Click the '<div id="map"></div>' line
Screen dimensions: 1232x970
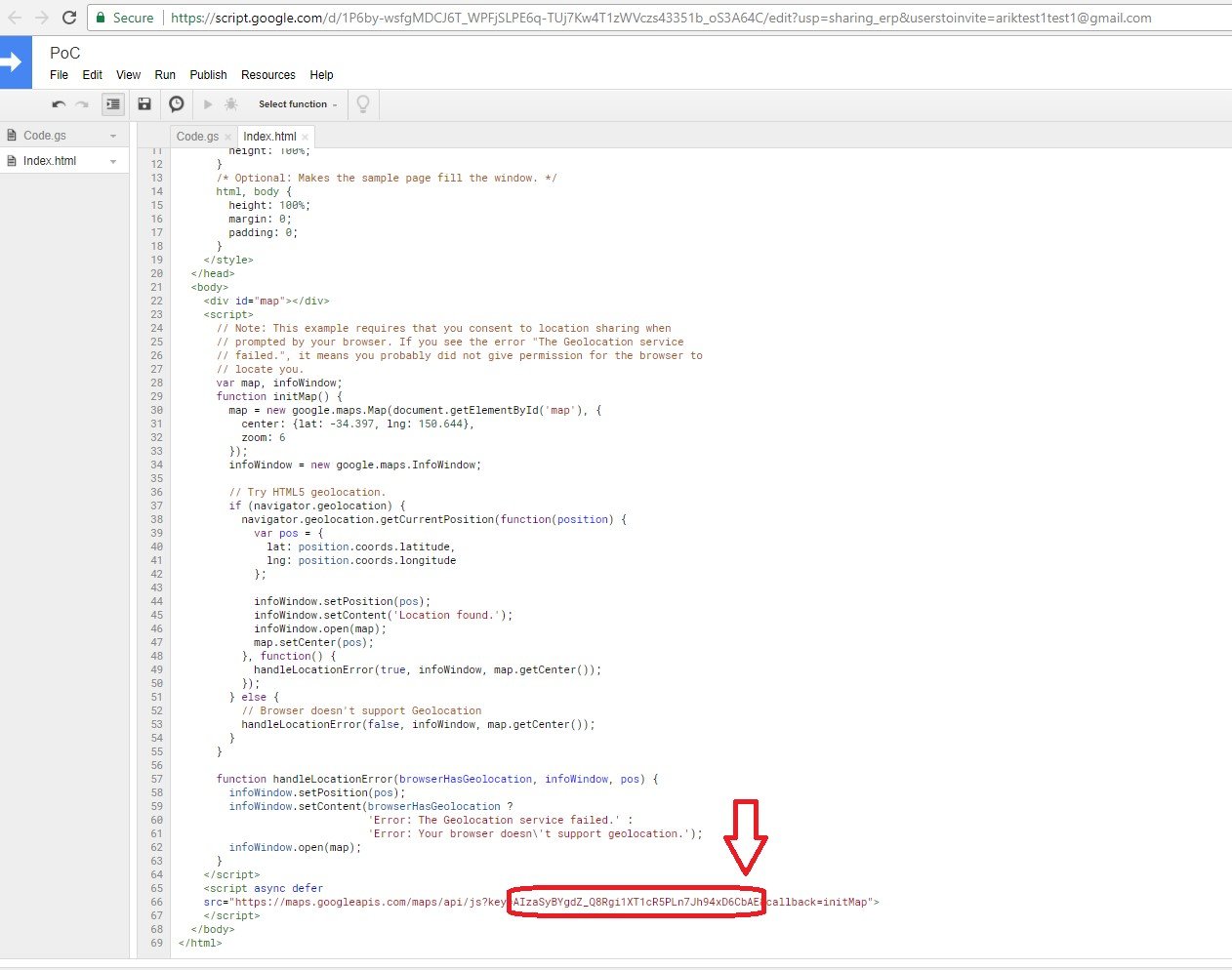pos(267,301)
